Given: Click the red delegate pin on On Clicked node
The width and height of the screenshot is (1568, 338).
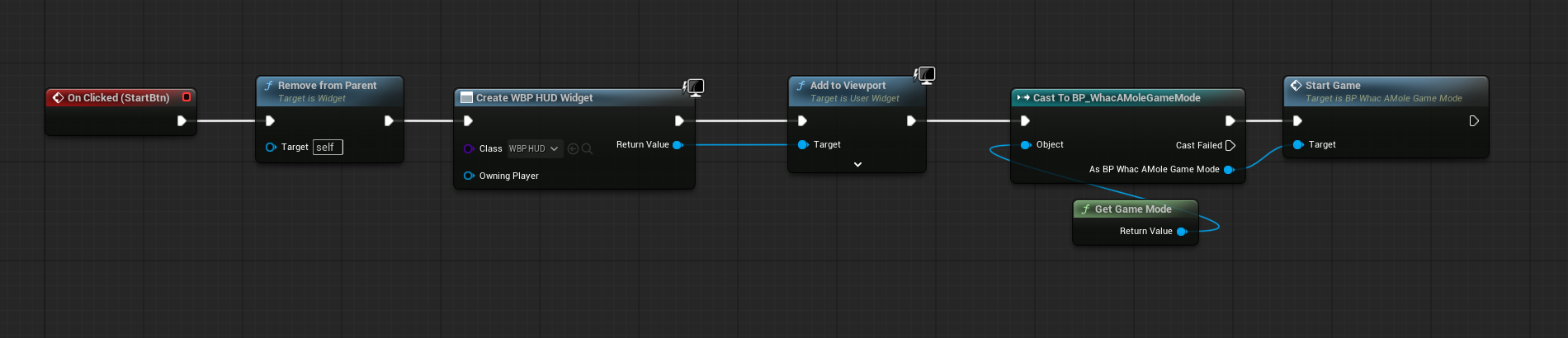Looking at the screenshot, I should 187,97.
